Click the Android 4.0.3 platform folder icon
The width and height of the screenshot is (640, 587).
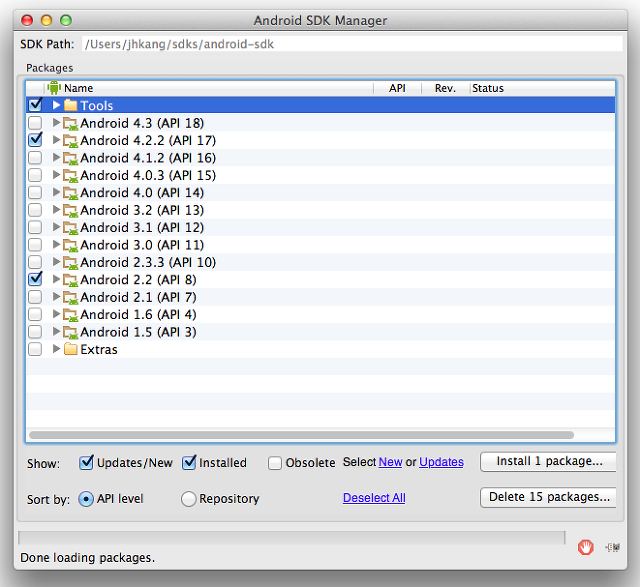click(x=71, y=176)
